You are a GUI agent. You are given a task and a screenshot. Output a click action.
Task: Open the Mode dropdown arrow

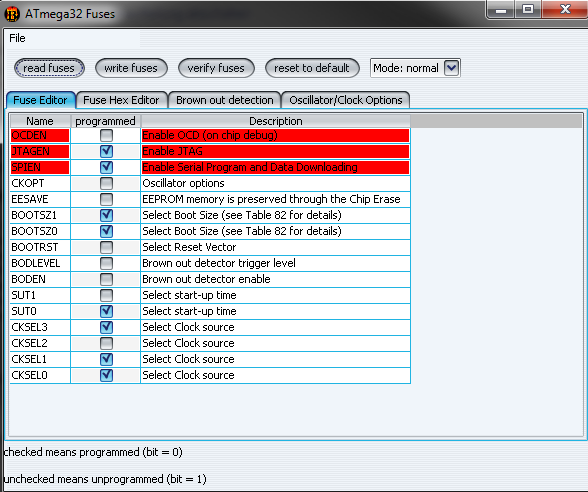(451, 68)
